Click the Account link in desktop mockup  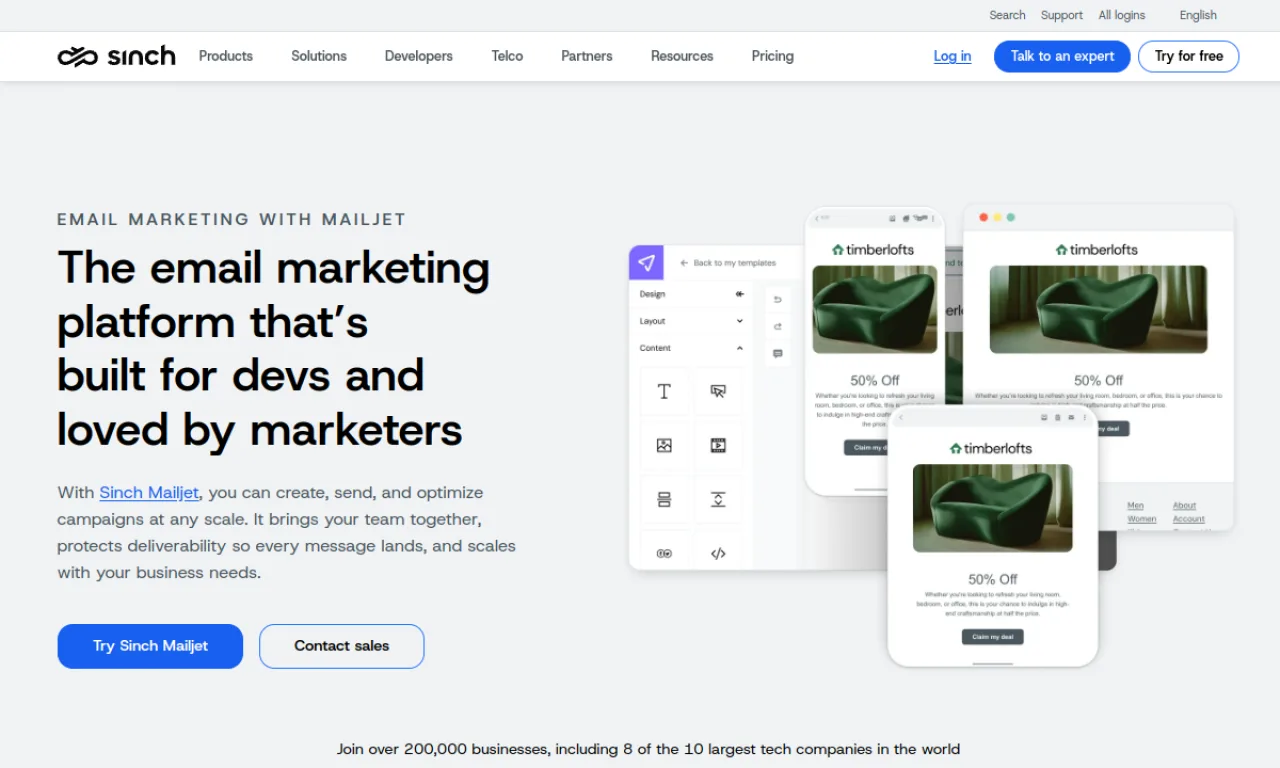(1189, 519)
